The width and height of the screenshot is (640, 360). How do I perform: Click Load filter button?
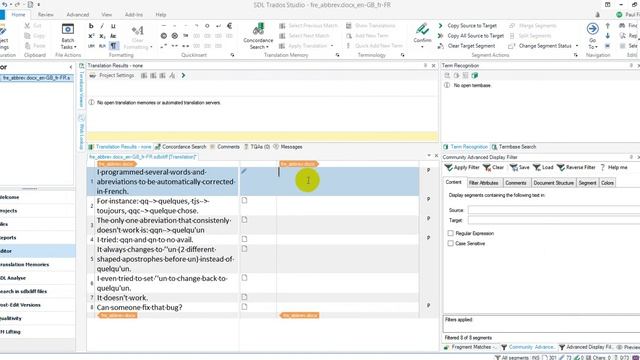click(x=543, y=167)
